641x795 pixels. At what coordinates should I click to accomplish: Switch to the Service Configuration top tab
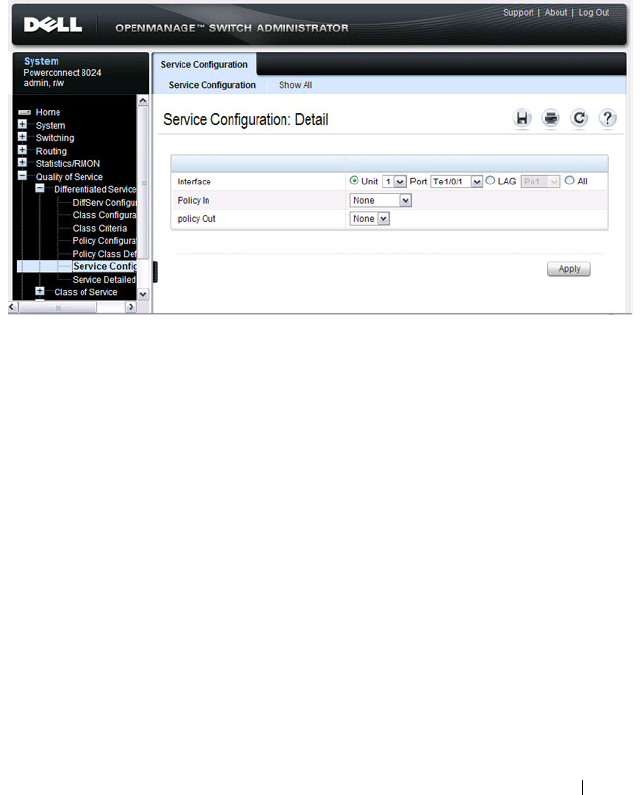tap(204, 64)
